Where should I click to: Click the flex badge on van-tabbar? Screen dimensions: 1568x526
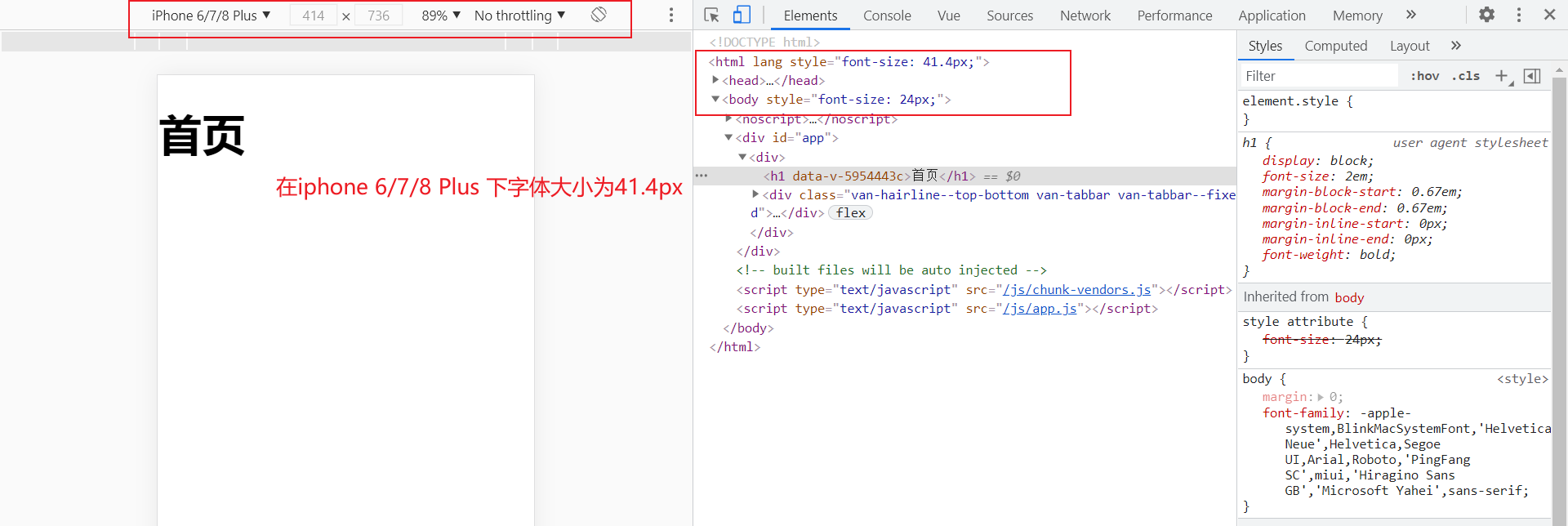[850, 213]
